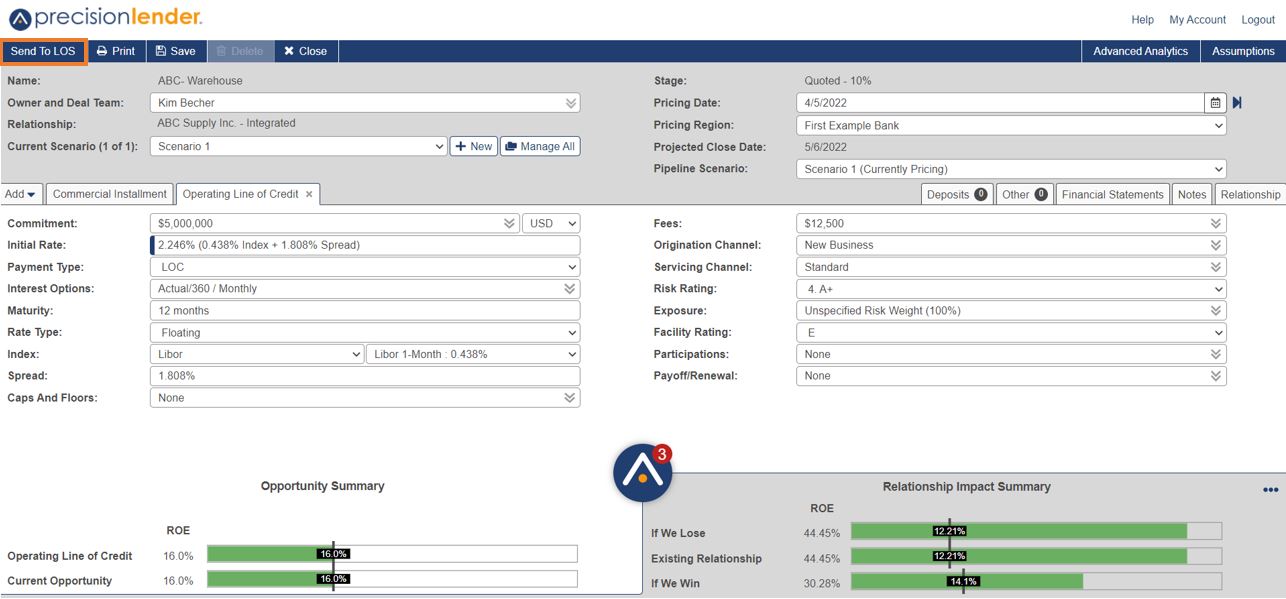Open the Risk Rating dropdown
The image size is (1286, 599).
point(1011,289)
